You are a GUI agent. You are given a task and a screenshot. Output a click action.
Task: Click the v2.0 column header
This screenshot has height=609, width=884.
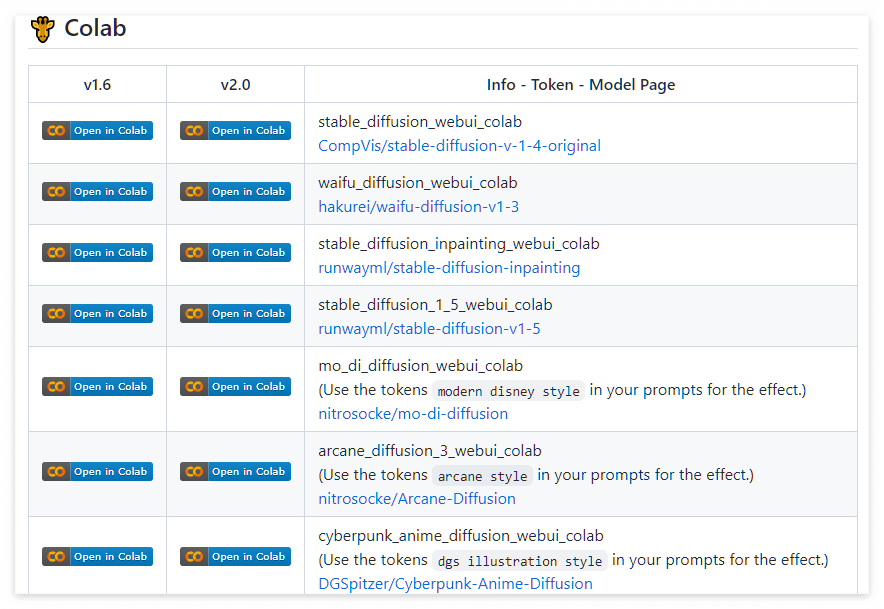tap(235, 85)
